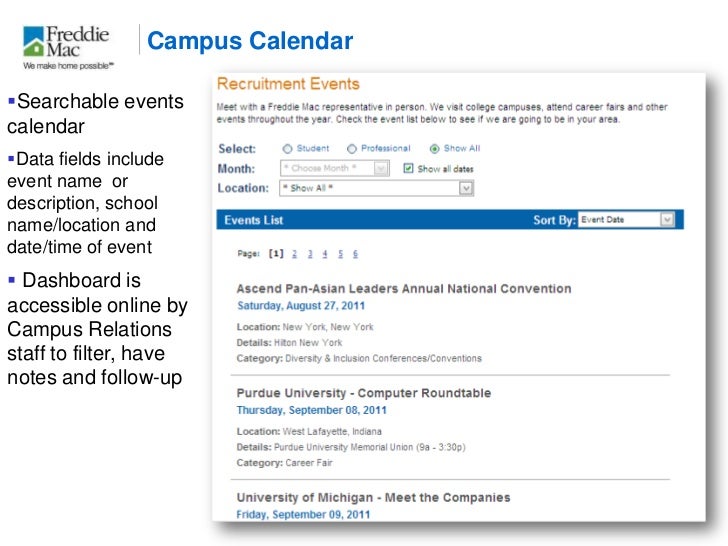This screenshot has width=728, height=546.
Task: Click the Saturday, August 27, 2011 date
Action: pos(301,306)
